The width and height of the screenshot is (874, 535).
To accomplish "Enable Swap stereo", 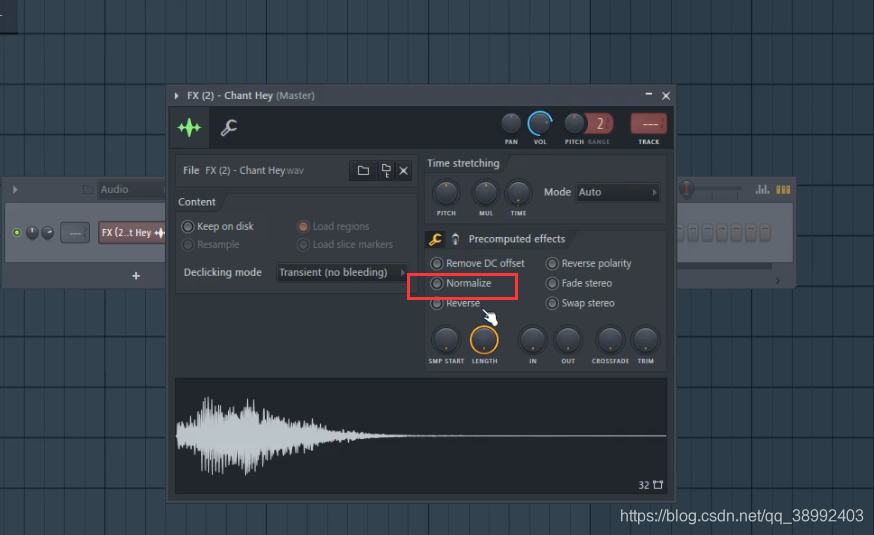I will pyautogui.click(x=580, y=303).
